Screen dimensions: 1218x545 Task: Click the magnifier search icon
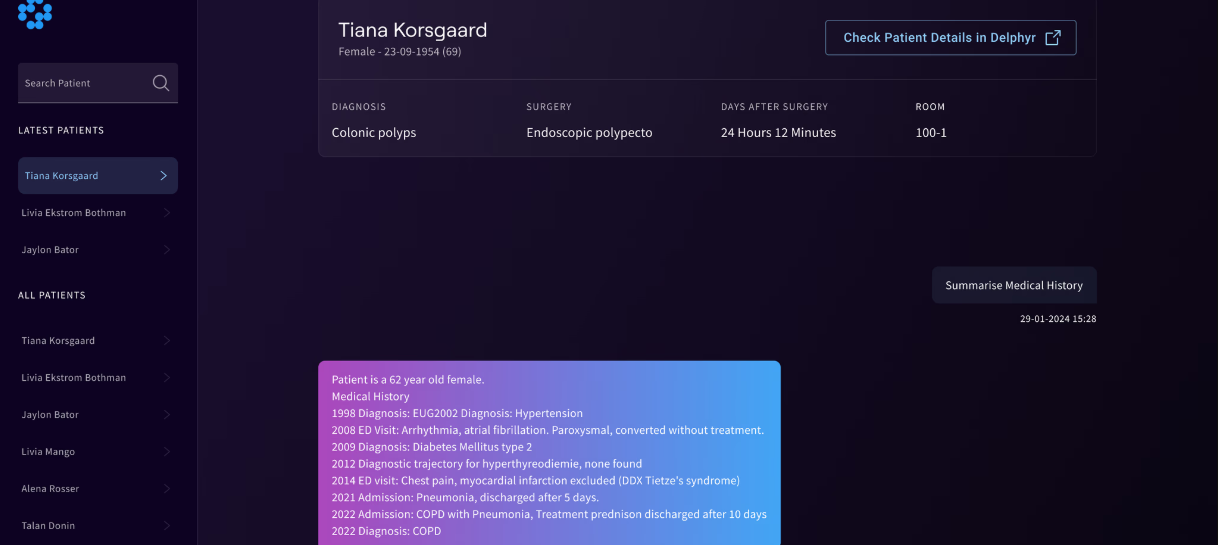tap(161, 83)
